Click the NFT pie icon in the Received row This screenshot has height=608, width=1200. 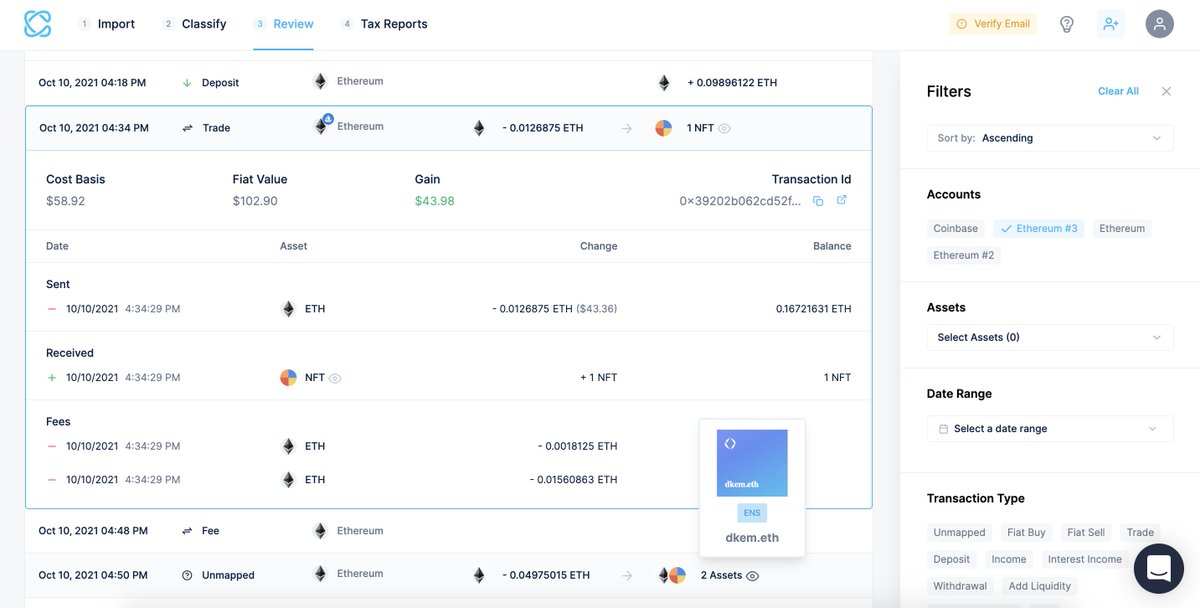[288, 377]
